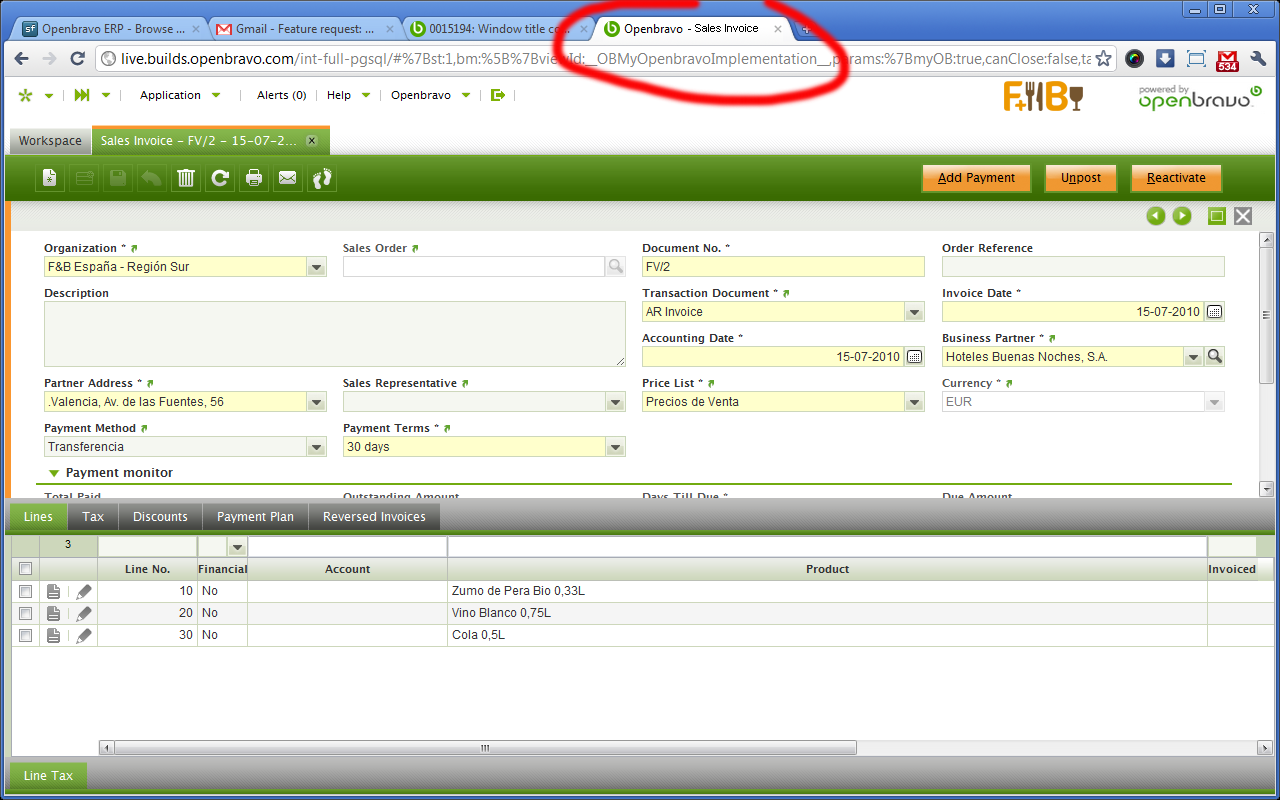This screenshot has width=1280, height=800.
Task: Click the lines grid horizontal scrollbar thumb
Action: click(x=485, y=748)
